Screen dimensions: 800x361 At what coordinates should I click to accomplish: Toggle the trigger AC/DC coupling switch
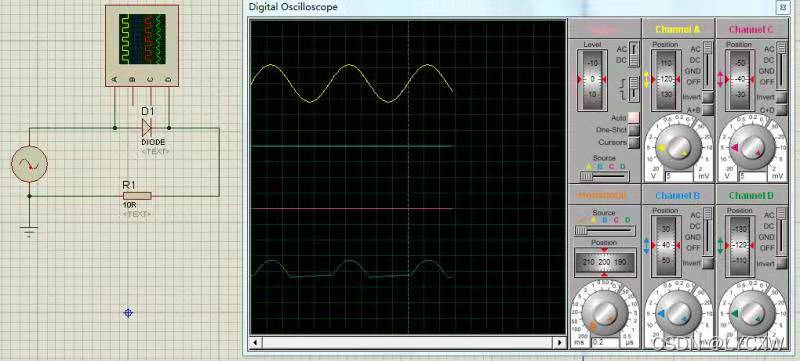[633, 54]
